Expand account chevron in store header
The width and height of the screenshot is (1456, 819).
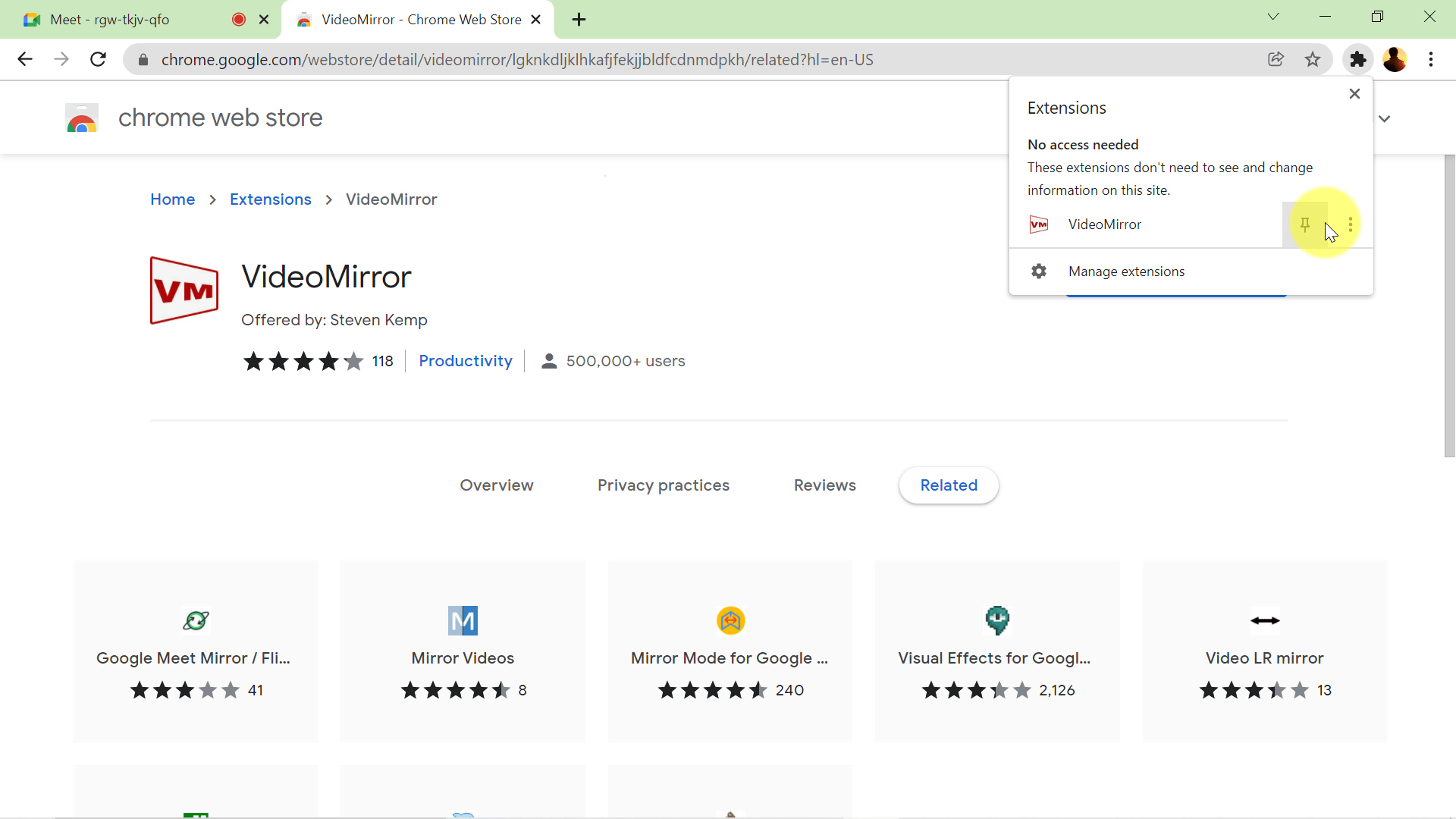tap(1385, 118)
